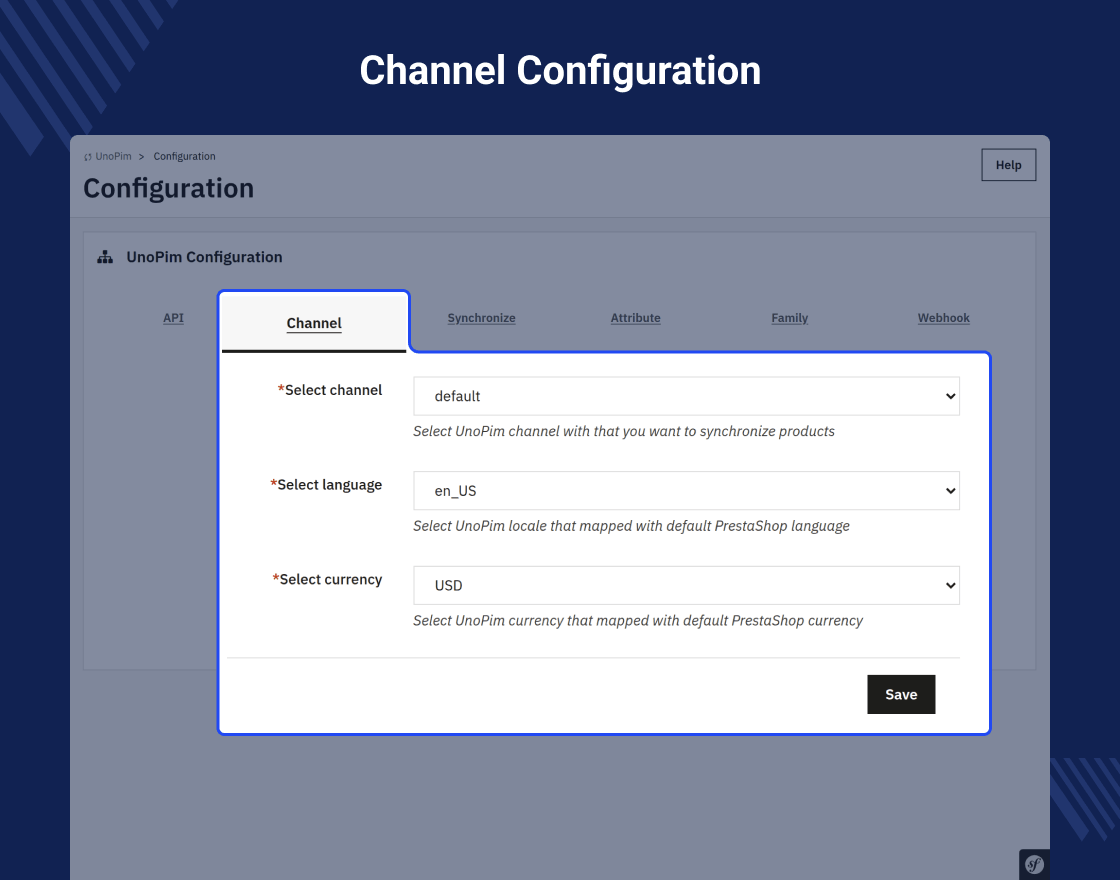Click the Save button
1120x880 pixels.
tap(901, 694)
